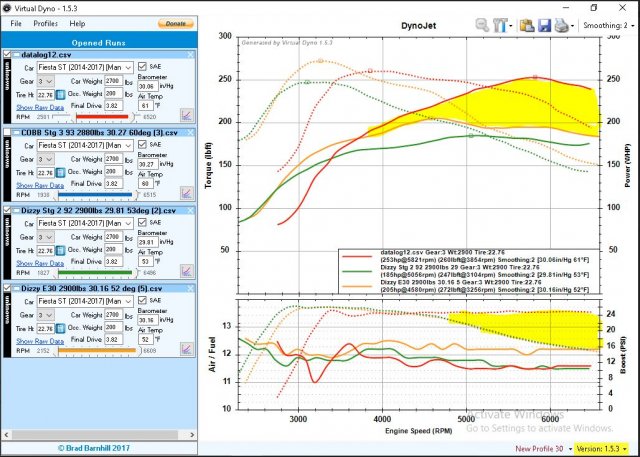Click Show Raw Data for COBB Stg 3
This screenshot has width=640, height=457.
tap(40, 185)
